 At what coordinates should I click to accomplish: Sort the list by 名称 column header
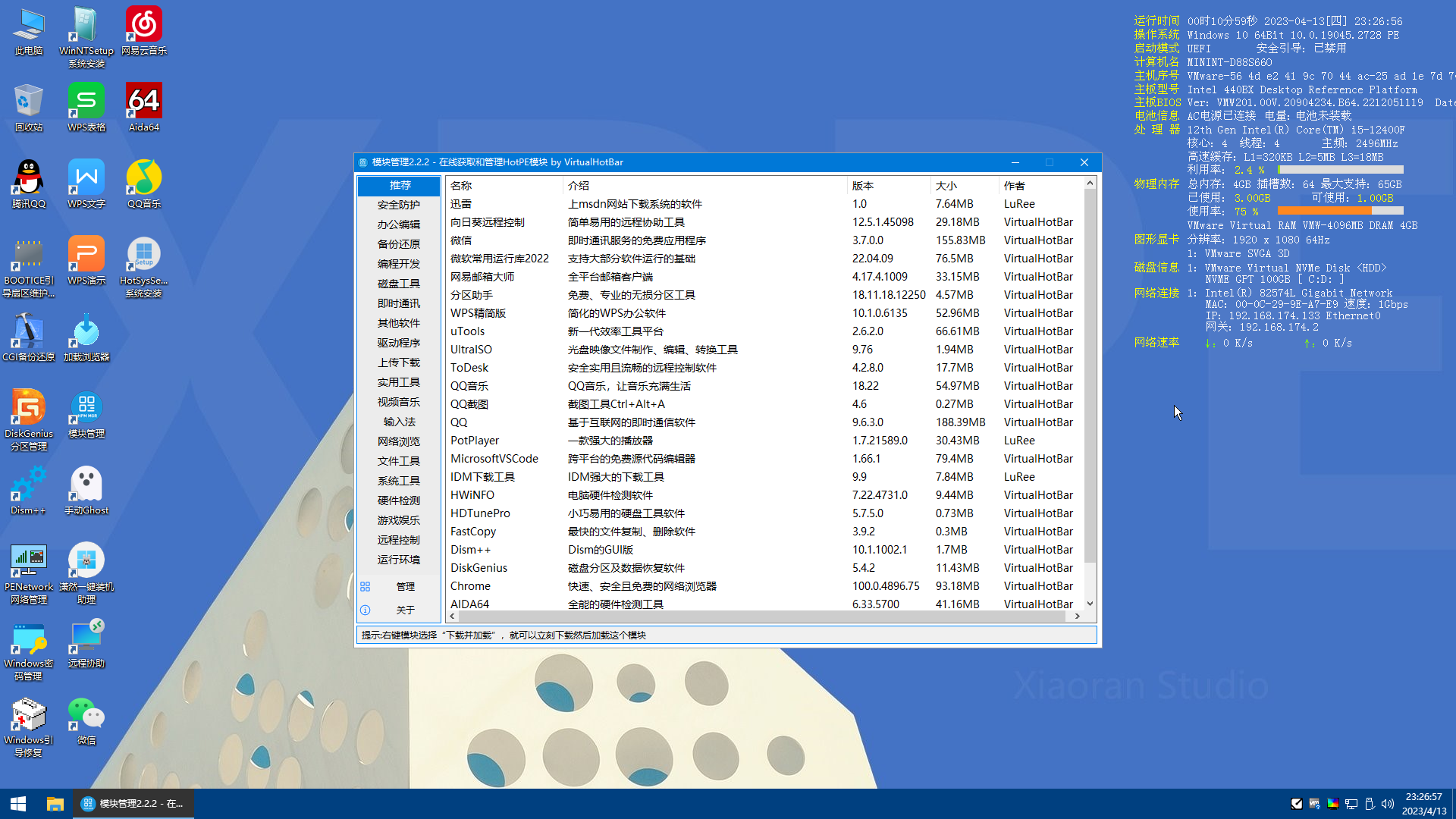click(461, 186)
